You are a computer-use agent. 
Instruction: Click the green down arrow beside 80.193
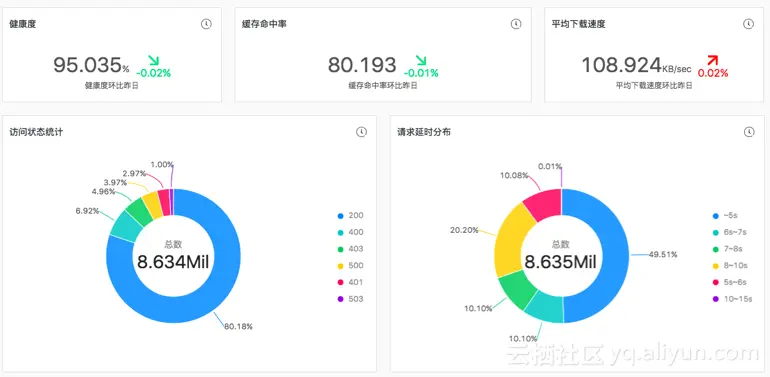(x=421, y=60)
